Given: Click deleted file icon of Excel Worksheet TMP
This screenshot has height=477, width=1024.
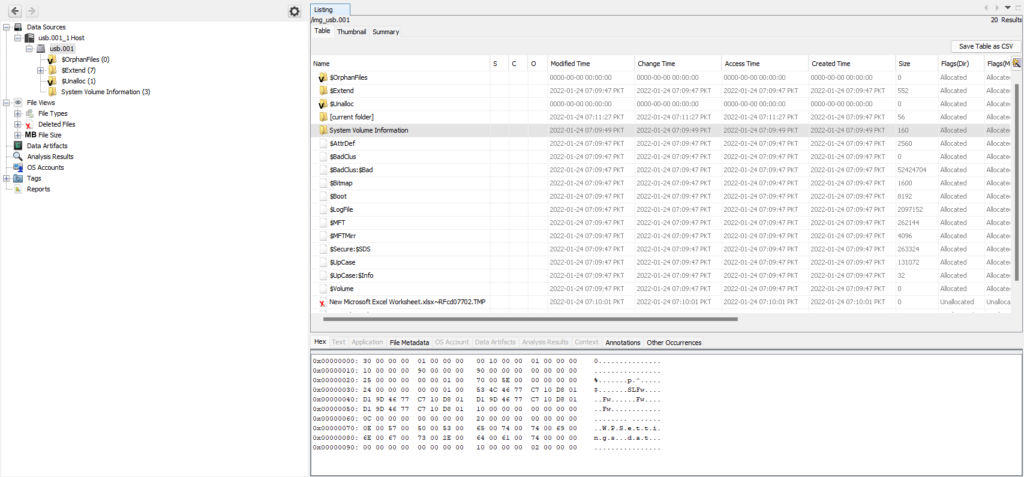Looking at the screenshot, I should (x=323, y=303).
